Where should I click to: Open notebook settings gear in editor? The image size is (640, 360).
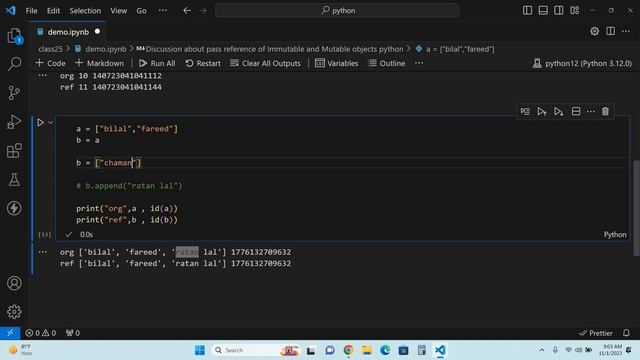pyautogui.click(x=594, y=31)
